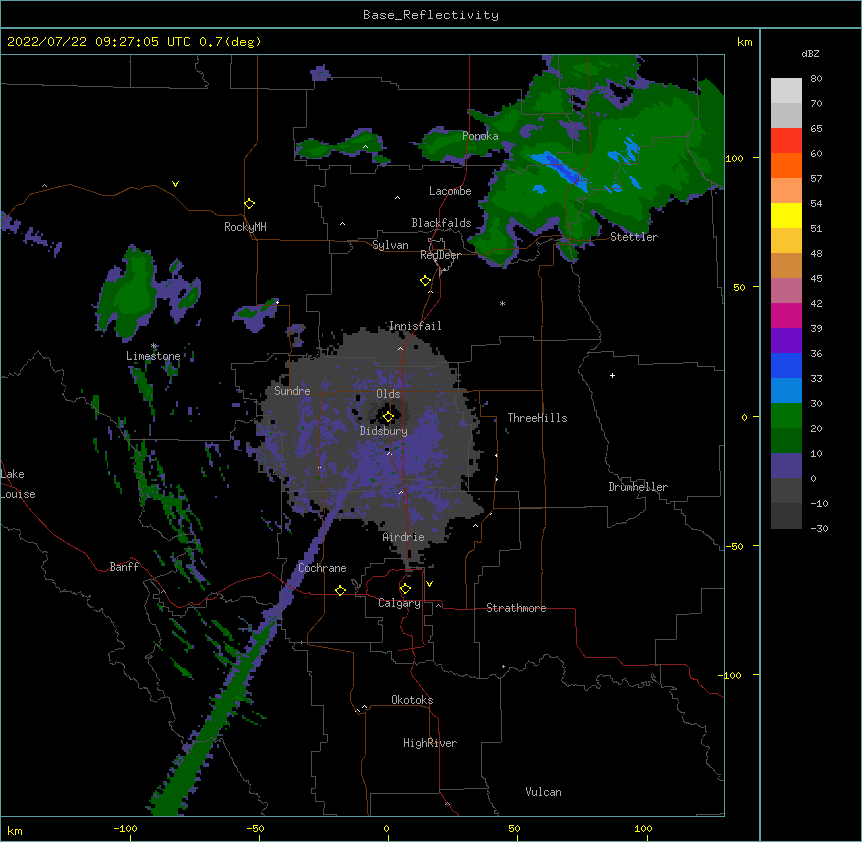Image resolution: width=862 pixels, height=842 pixels.
Task: Select the yellow 51–54 dBZ legend swatch
Action: click(x=786, y=215)
